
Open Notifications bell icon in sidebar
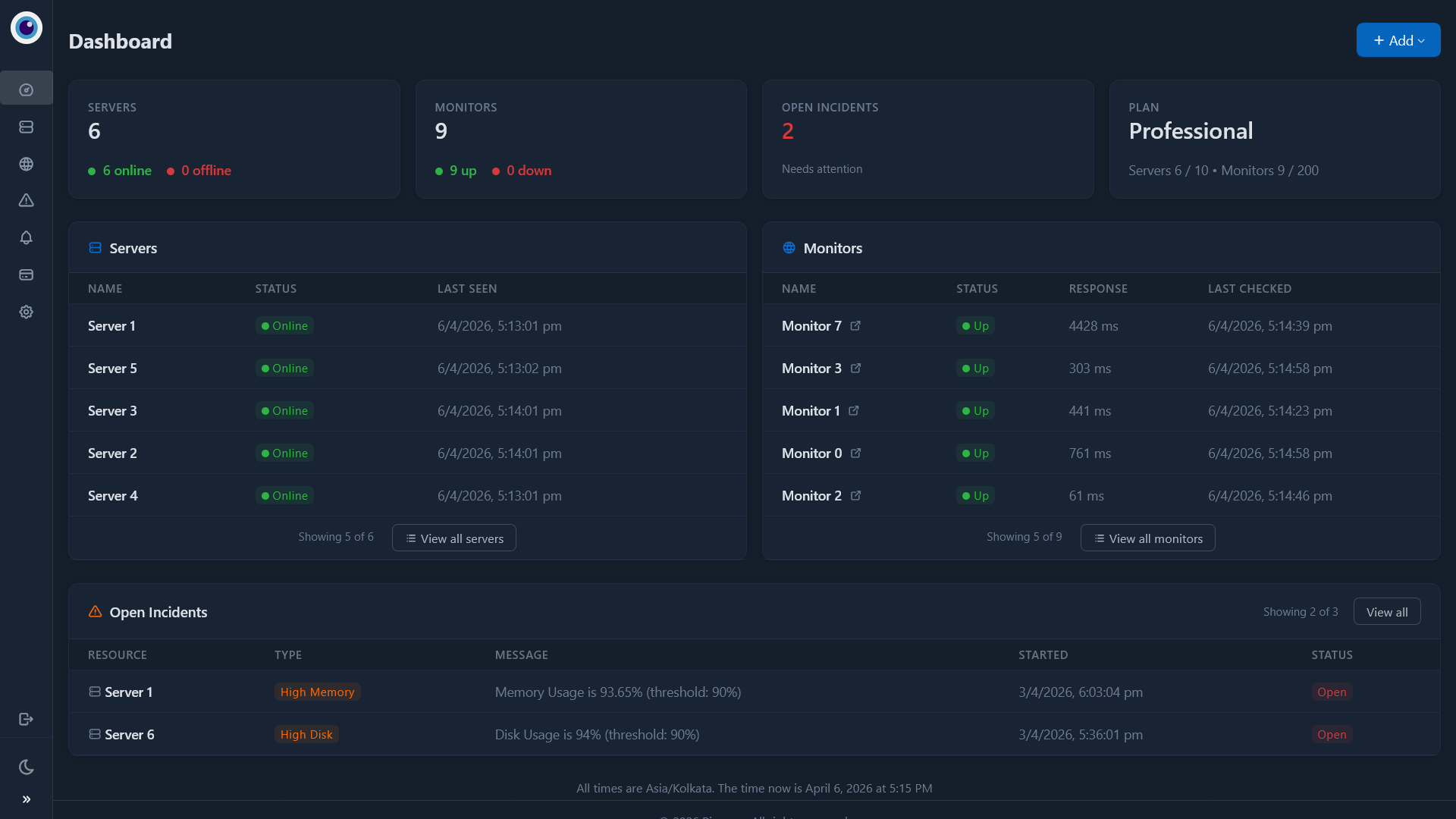click(26, 237)
